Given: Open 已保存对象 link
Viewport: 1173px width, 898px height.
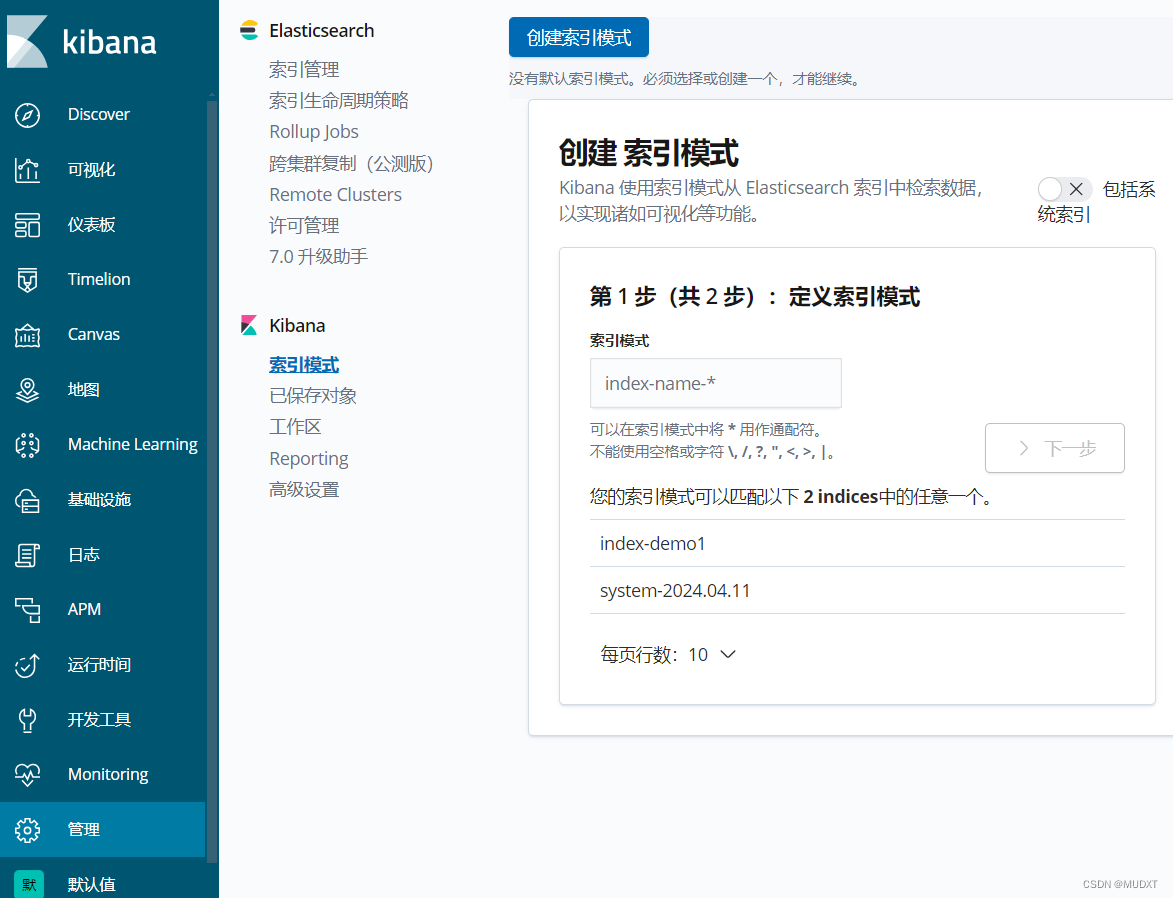Looking at the screenshot, I should click(x=313, y=395).
